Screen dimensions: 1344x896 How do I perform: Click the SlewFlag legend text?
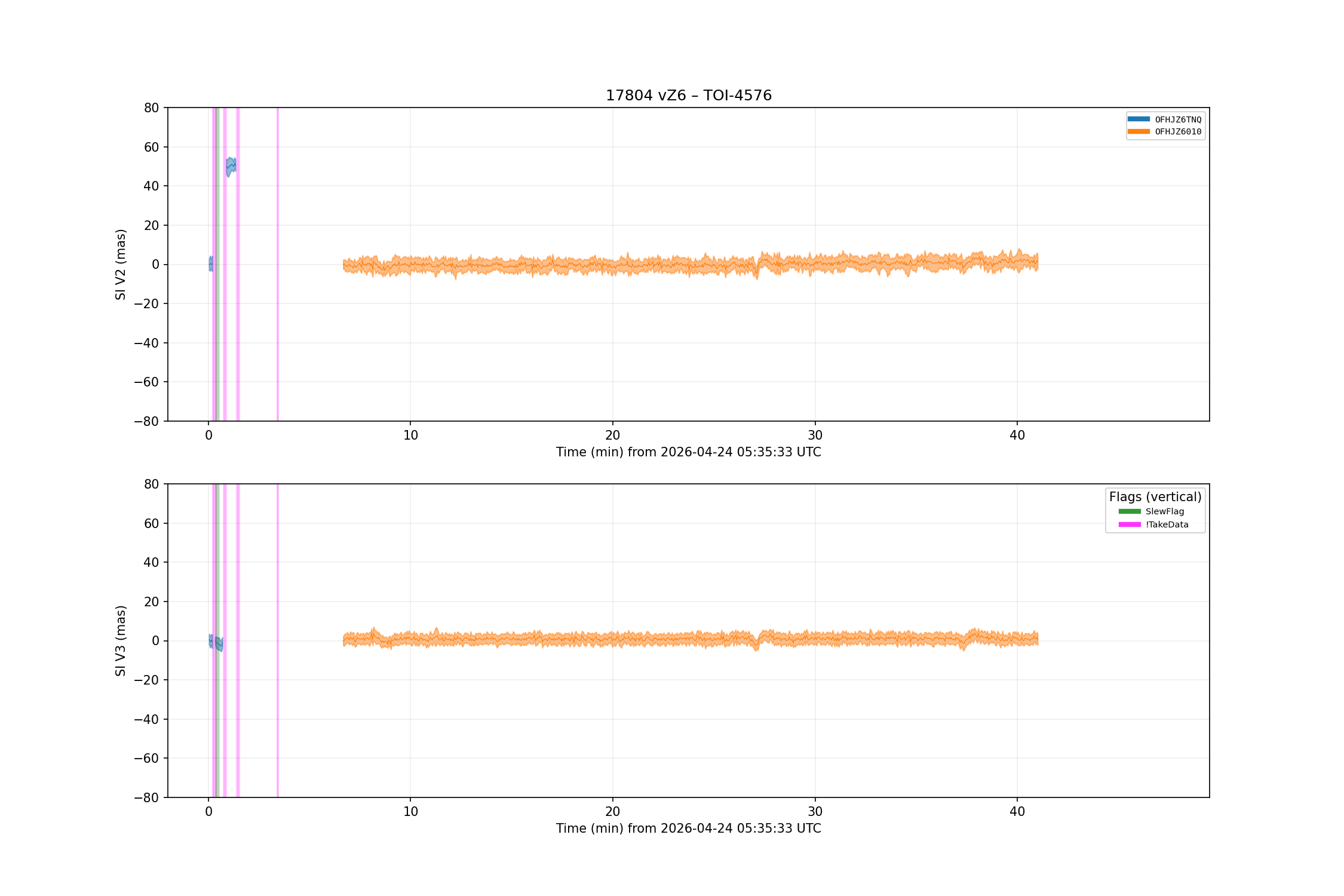1165,511
